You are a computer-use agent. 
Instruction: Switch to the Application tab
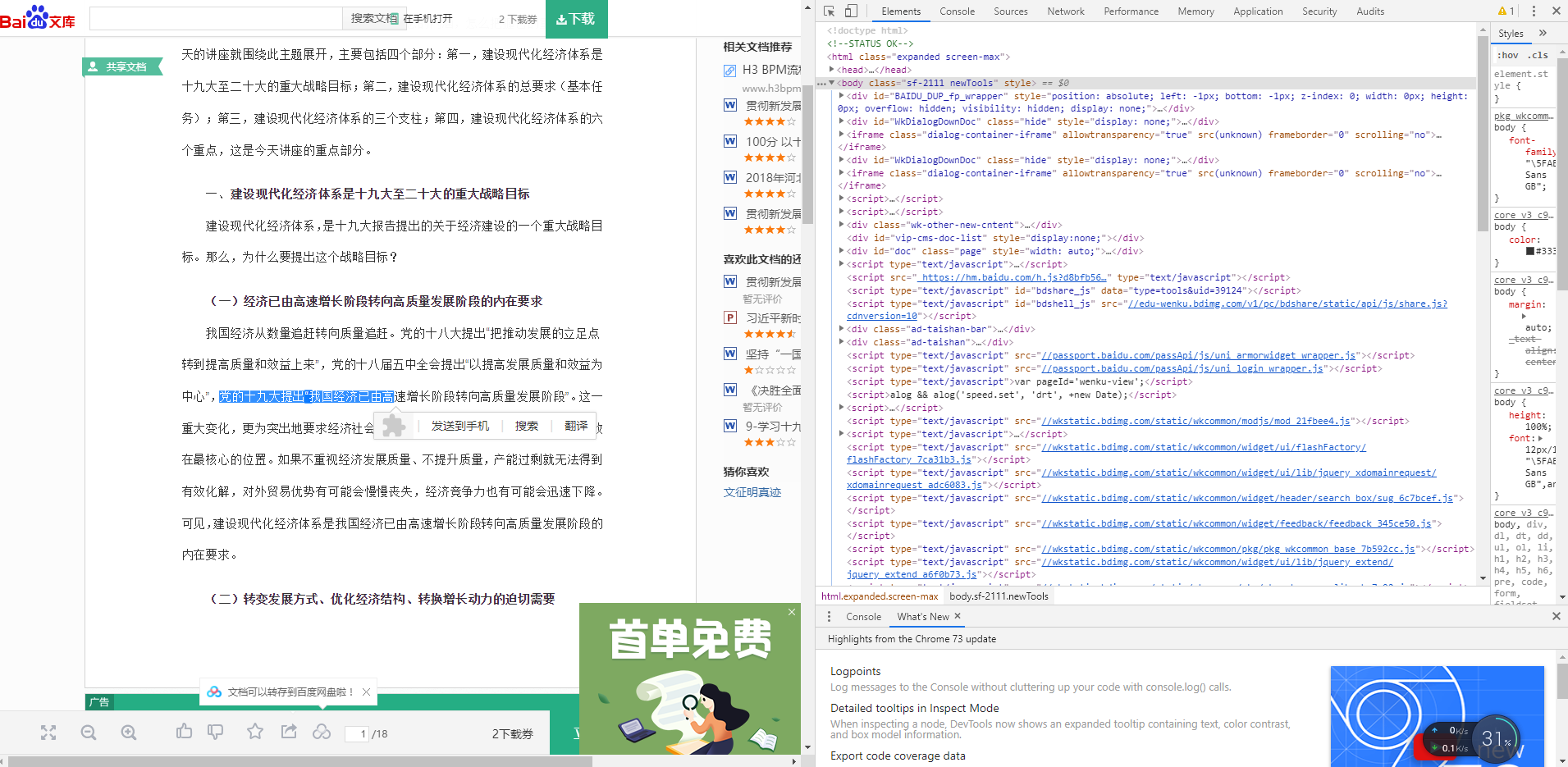(1257, 11)
